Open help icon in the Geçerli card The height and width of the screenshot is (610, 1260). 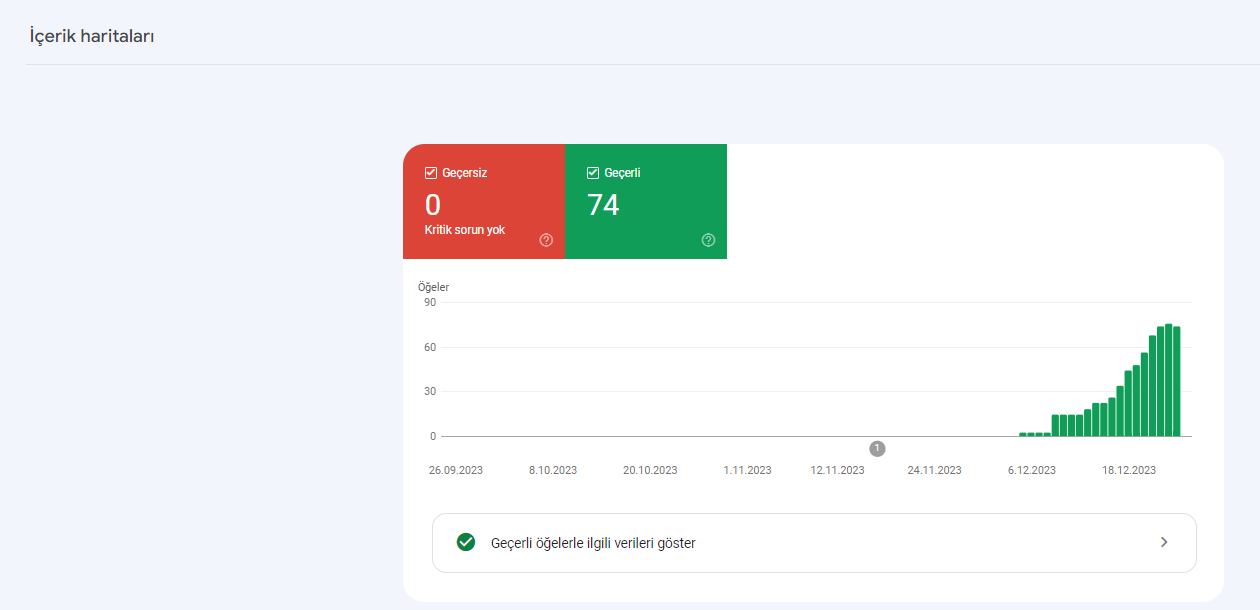point(708,240)
